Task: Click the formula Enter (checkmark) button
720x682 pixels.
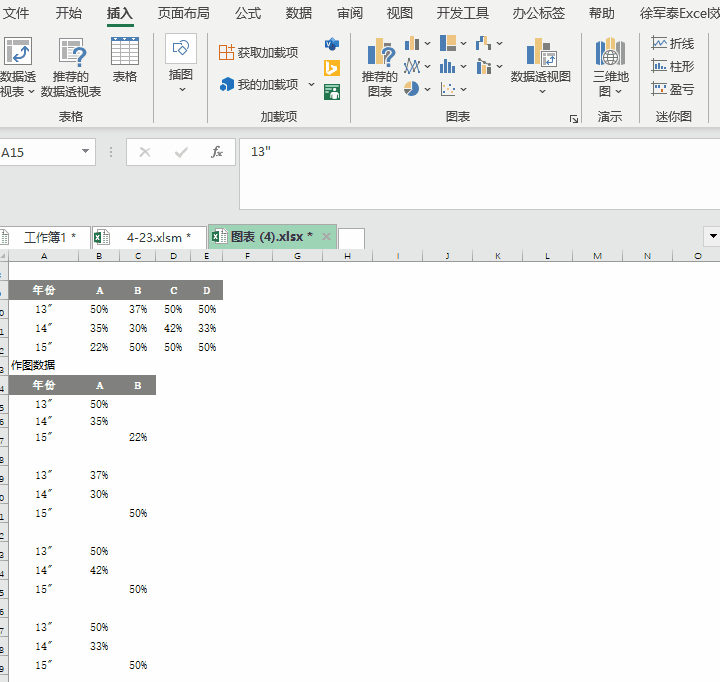Action: pos(181,152)
